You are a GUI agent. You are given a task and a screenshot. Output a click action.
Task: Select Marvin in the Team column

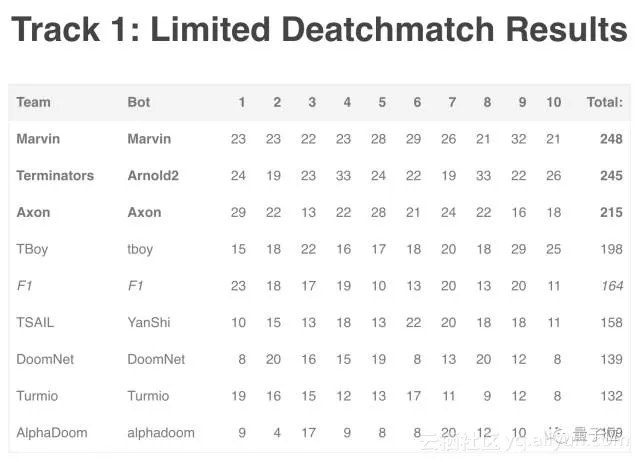tap(38, 139)
